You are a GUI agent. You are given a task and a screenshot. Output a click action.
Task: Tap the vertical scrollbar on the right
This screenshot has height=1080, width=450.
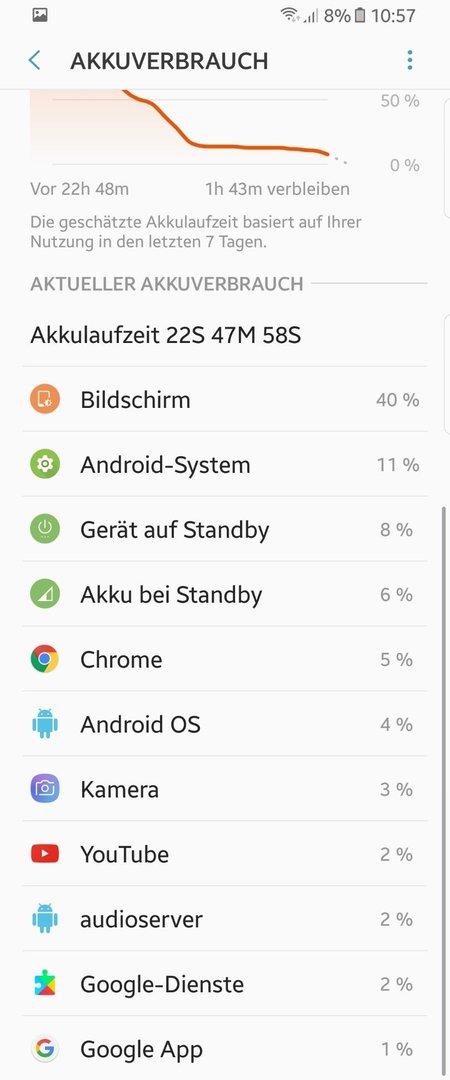[442, 792]
